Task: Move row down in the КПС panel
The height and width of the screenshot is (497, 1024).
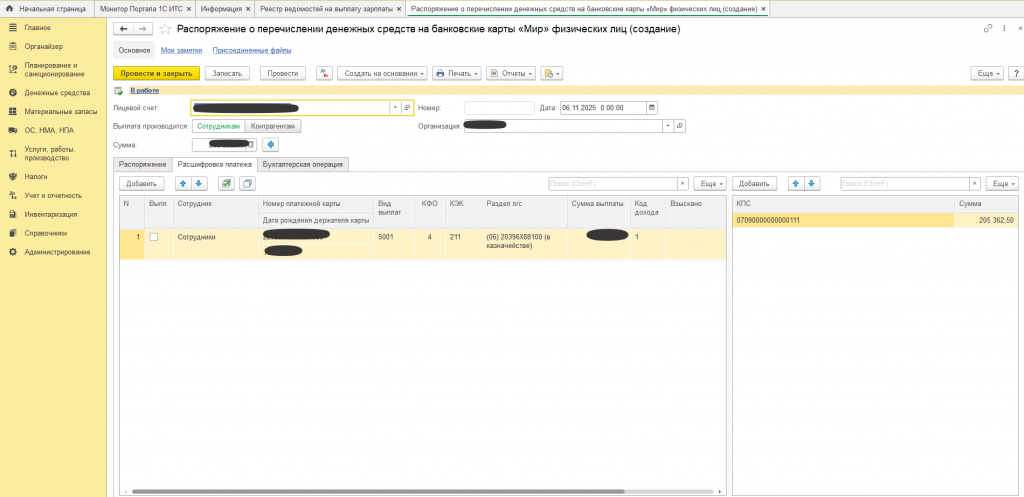Action: point(811,184)
